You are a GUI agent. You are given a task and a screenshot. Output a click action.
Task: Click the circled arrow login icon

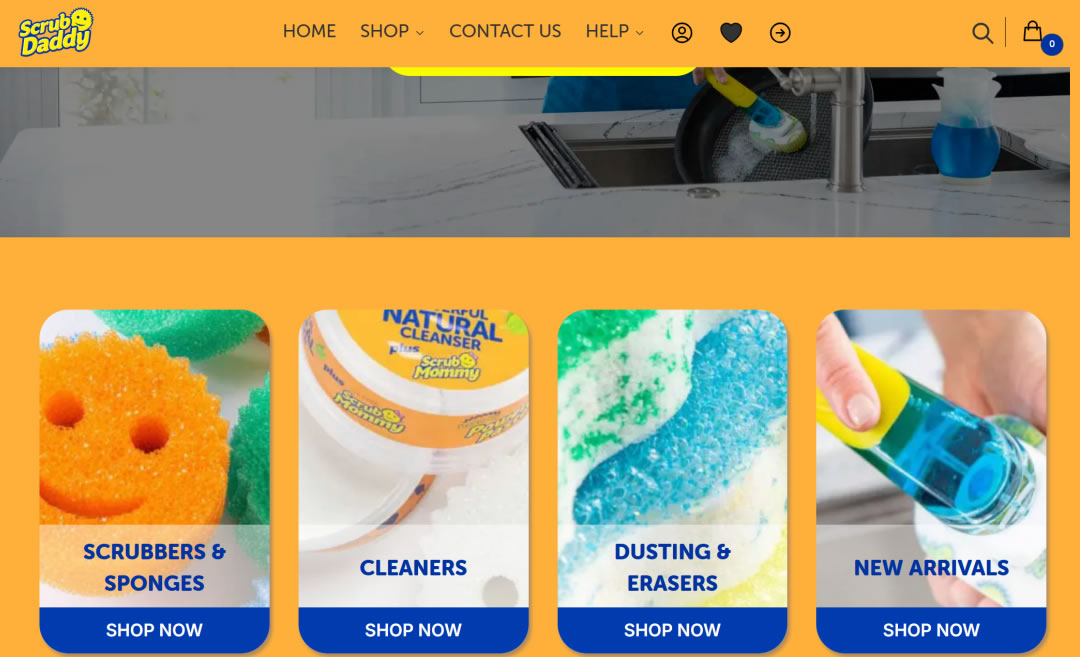780,32
